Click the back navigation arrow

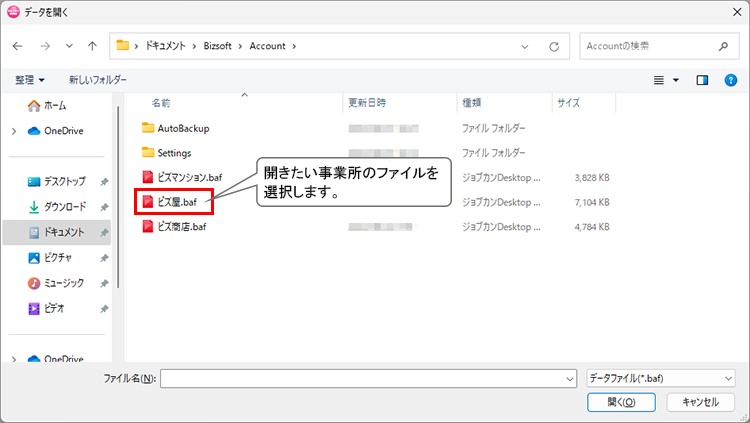point(19,46)
